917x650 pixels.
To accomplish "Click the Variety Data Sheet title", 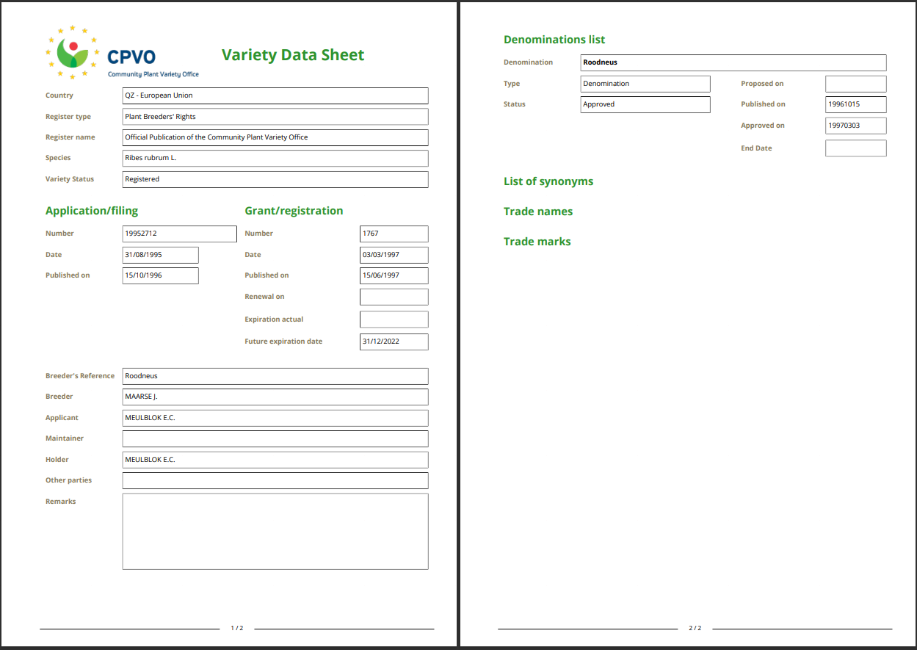I will tap(292, 55).
